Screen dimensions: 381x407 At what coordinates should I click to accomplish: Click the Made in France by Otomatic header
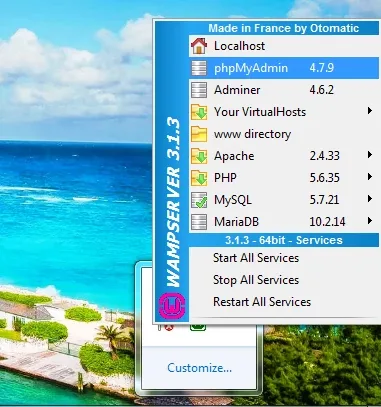click(284, 28)
